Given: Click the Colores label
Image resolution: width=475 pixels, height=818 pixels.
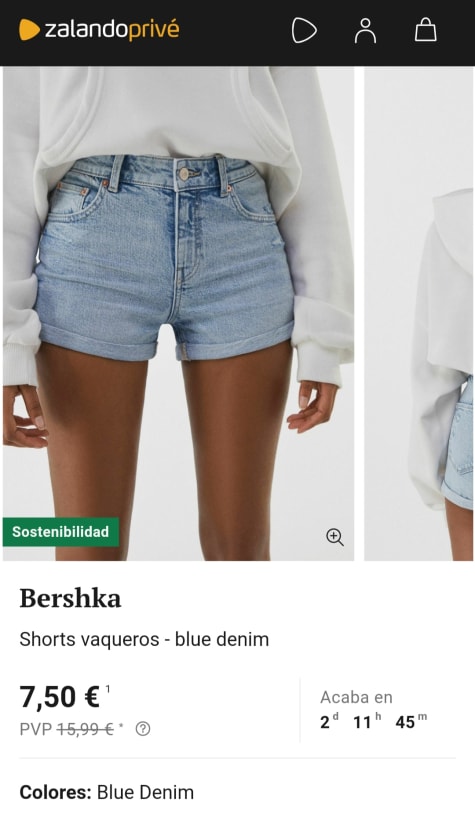Looking at the screenshot, I should (56, 792).
